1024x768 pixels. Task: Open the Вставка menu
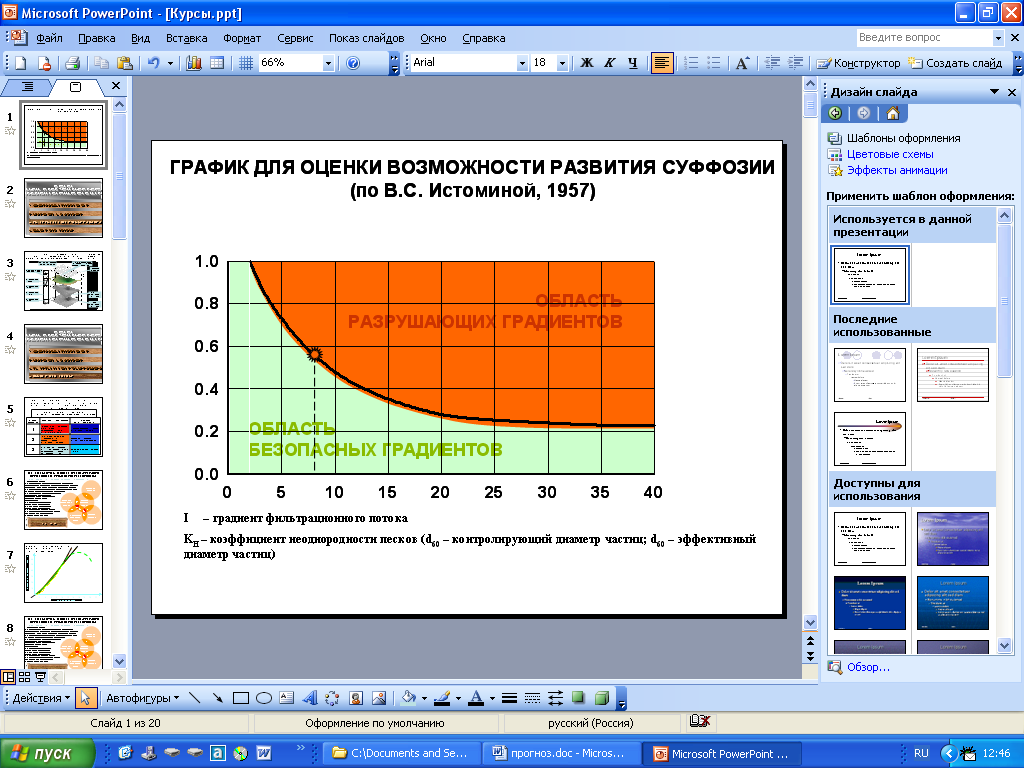(x=187, y=38)
